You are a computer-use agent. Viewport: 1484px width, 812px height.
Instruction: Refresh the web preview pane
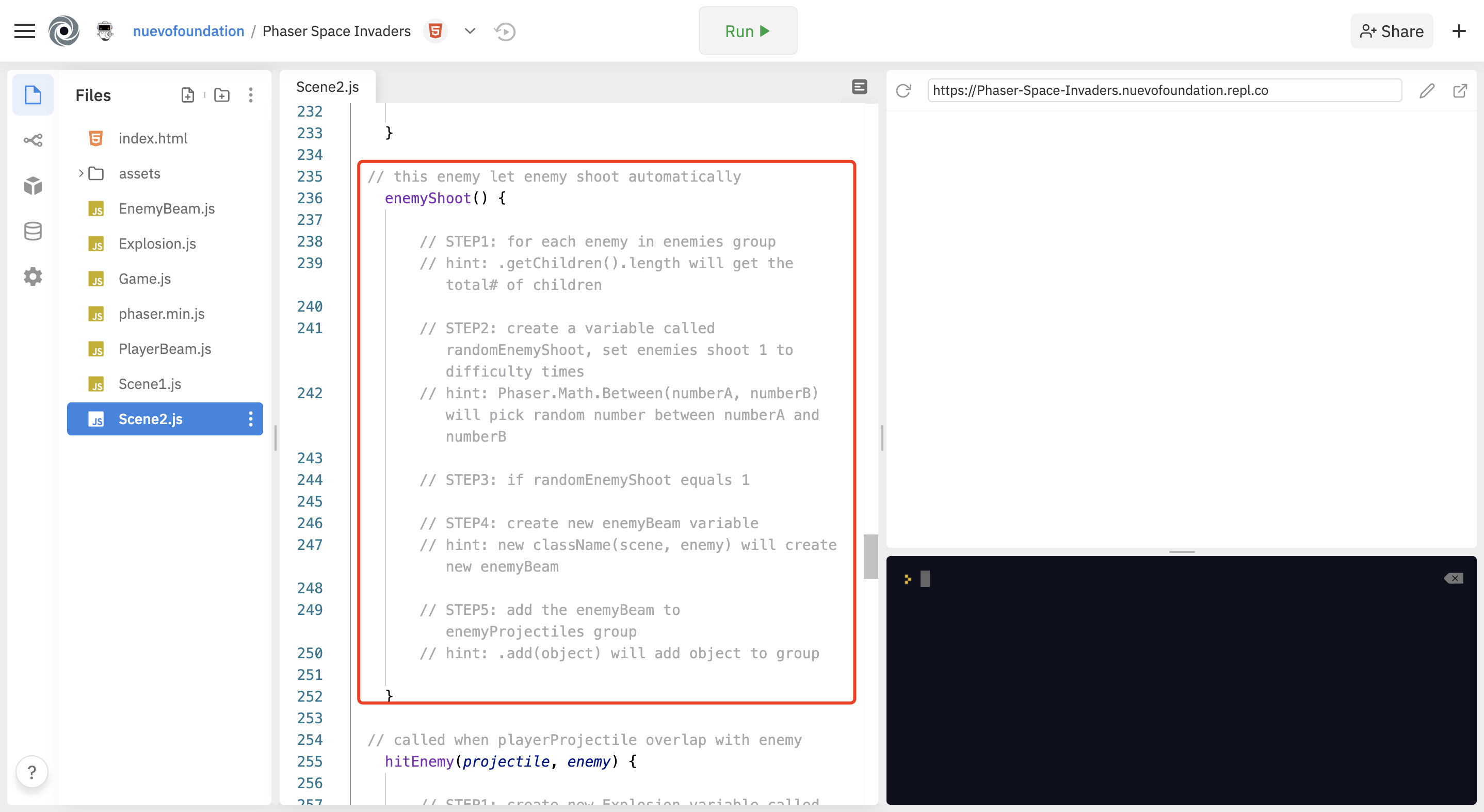[x=904, y=90]
